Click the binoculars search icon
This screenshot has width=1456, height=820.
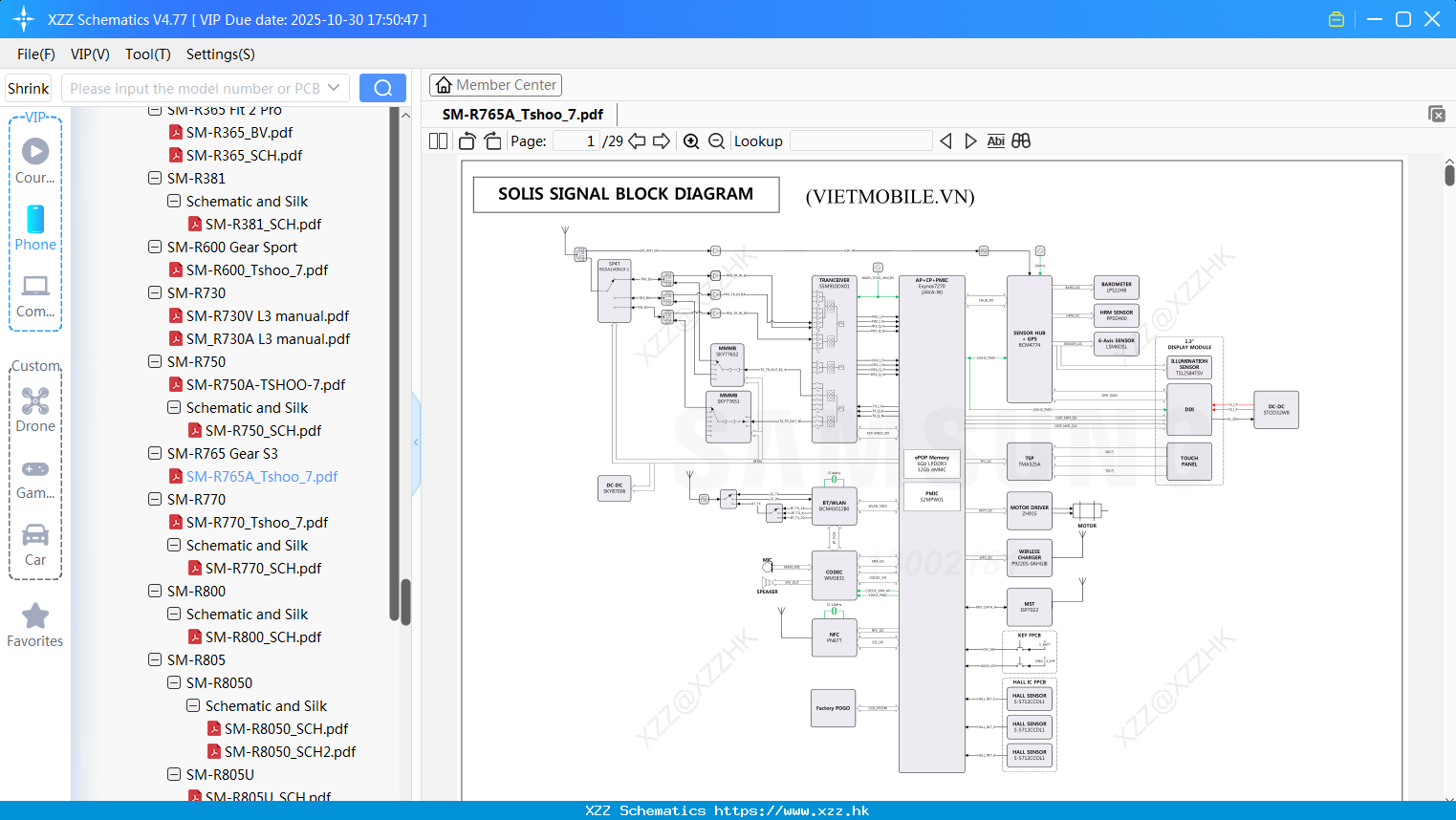(1021, 140)
